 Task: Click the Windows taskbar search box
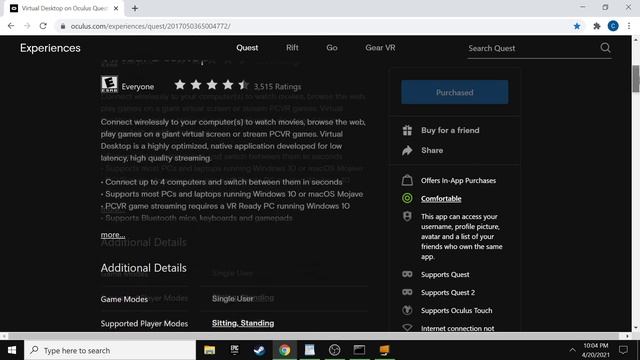click(x=110, y=350)
